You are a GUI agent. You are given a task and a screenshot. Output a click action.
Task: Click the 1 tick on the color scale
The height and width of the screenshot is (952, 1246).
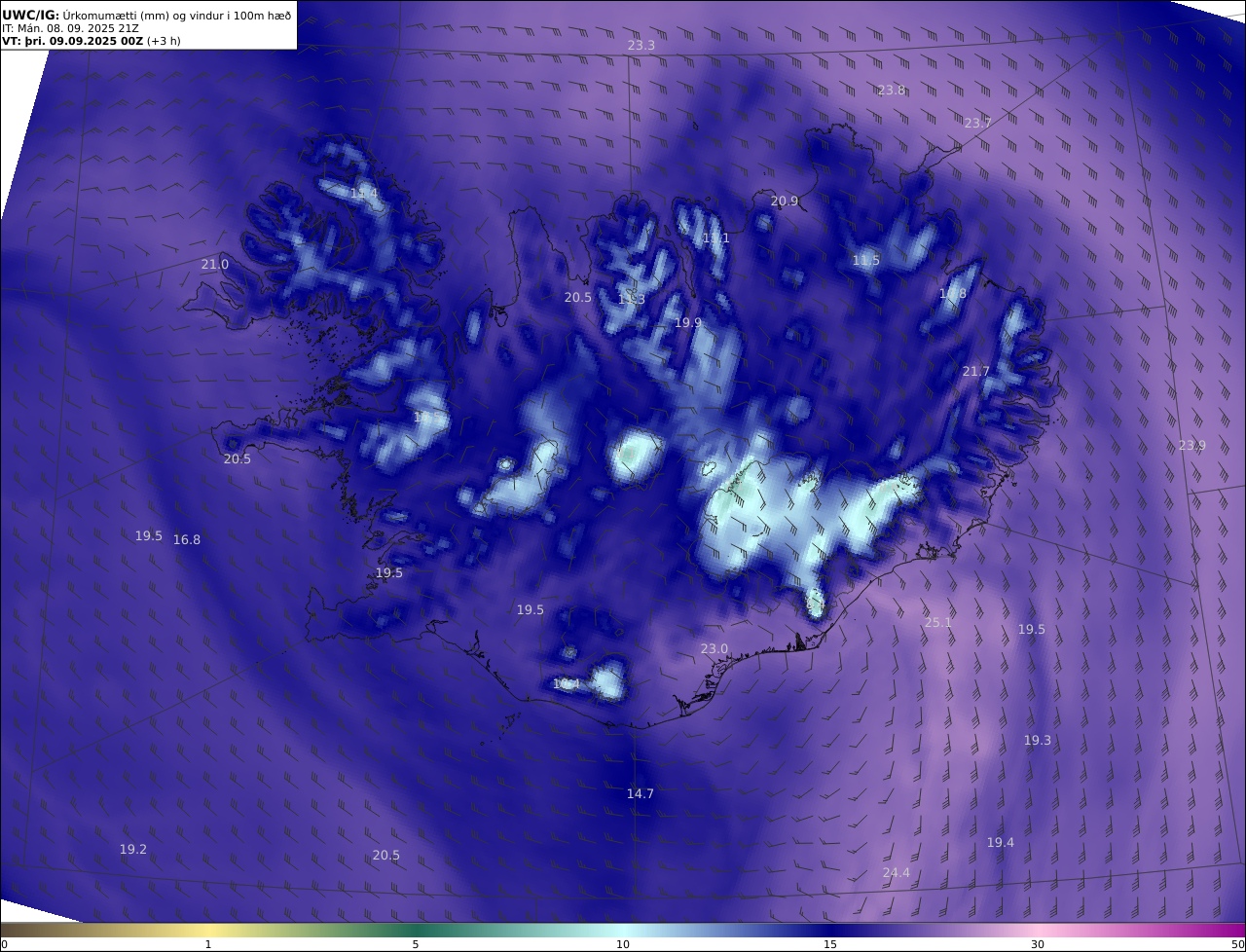(208, 944)
